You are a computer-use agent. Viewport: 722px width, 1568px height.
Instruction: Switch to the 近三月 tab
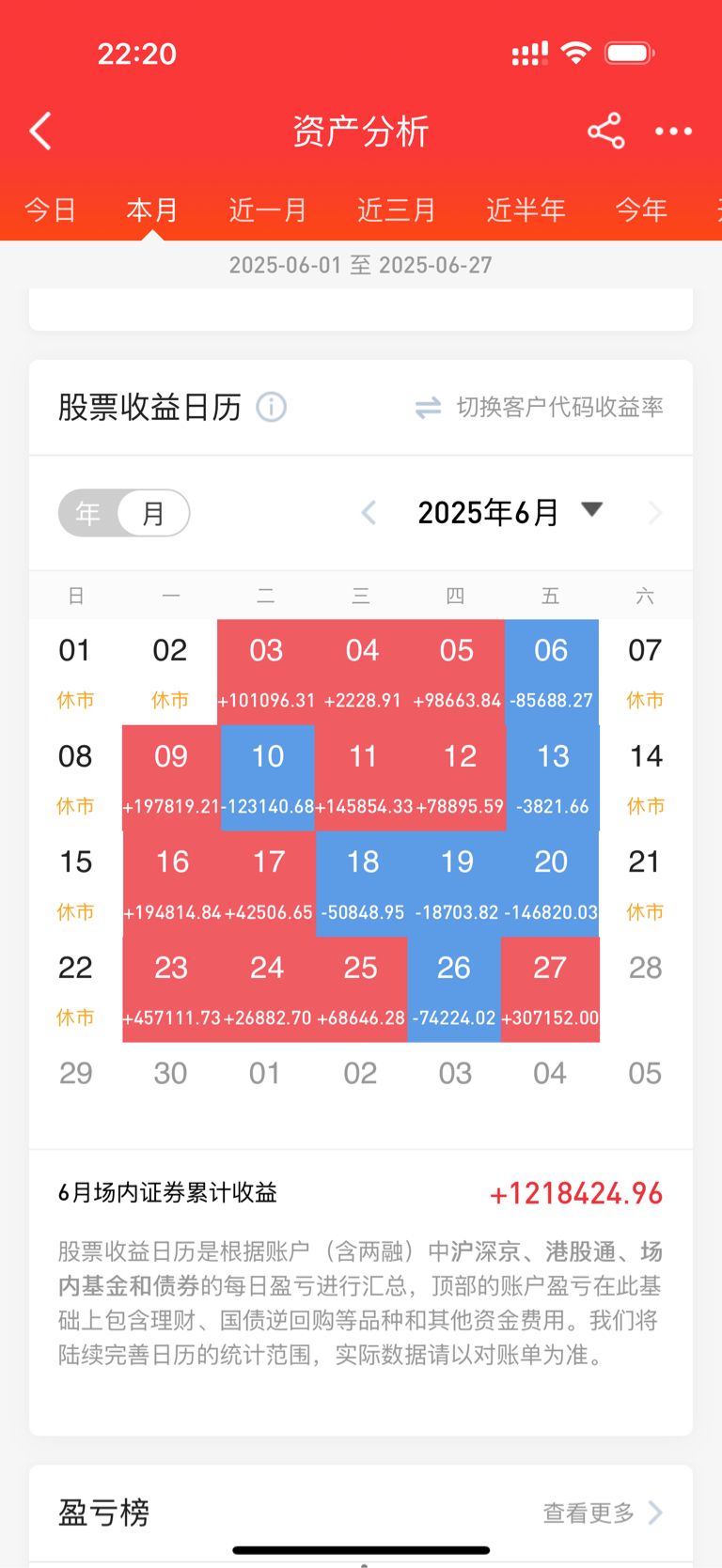(x=397, y=210)
